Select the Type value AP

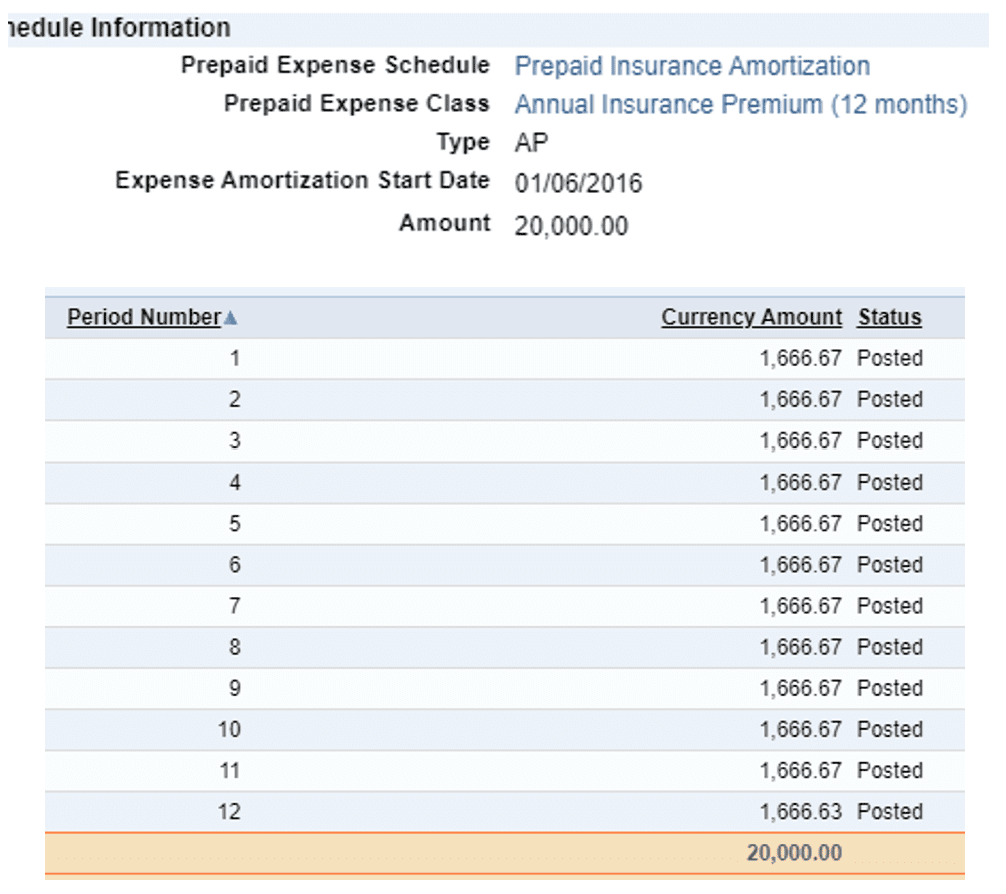click(x=531, y=142)
